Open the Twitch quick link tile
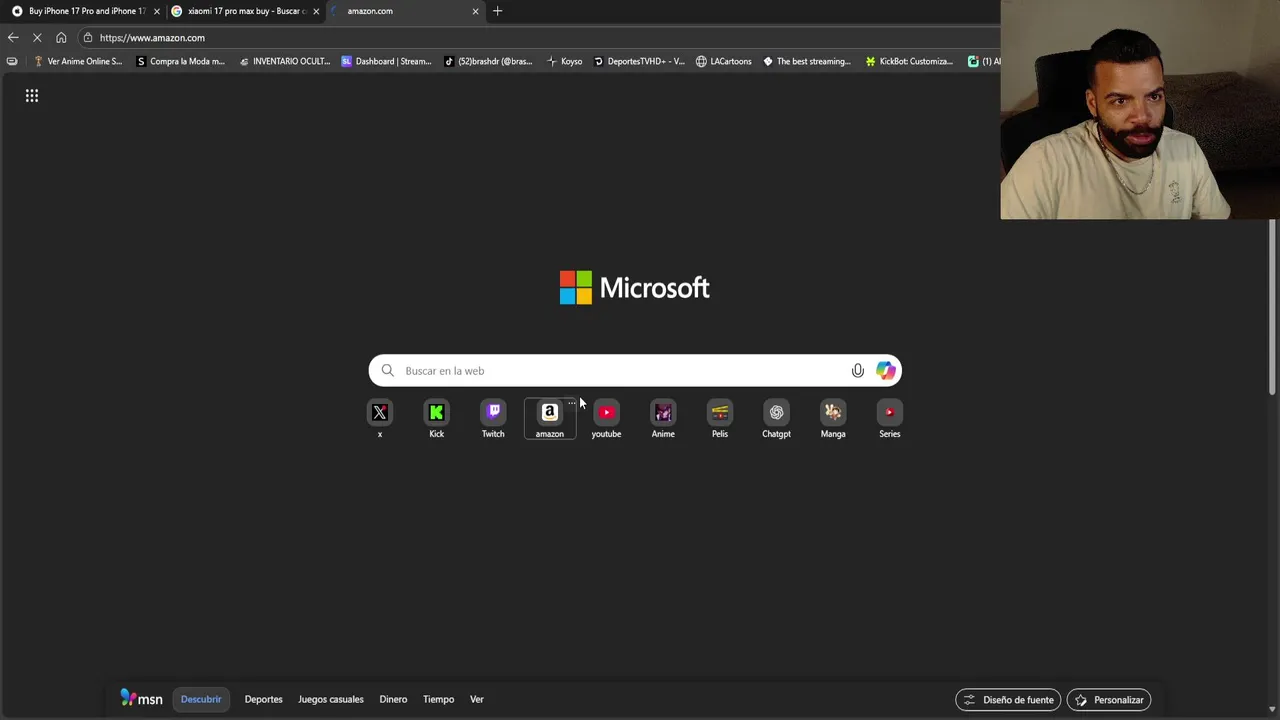Viewport: 1280px width, 720px height. pos(493,419)
